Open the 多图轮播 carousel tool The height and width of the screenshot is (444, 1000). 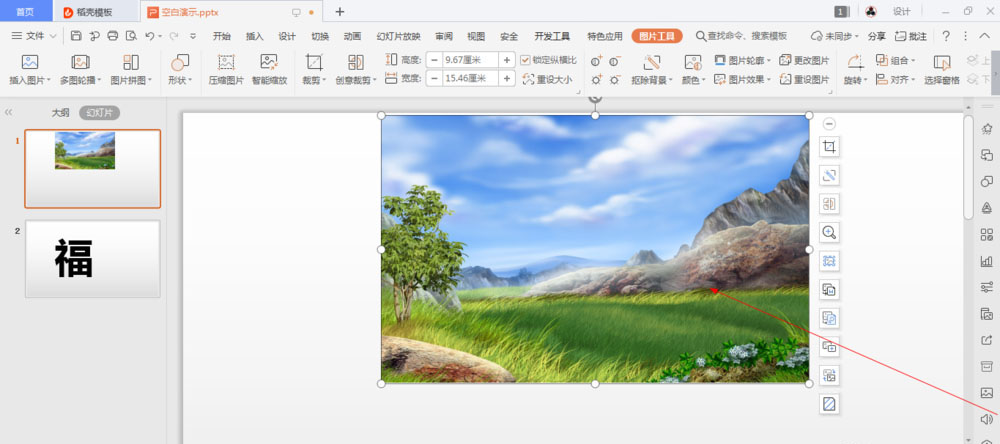(80, 70)
